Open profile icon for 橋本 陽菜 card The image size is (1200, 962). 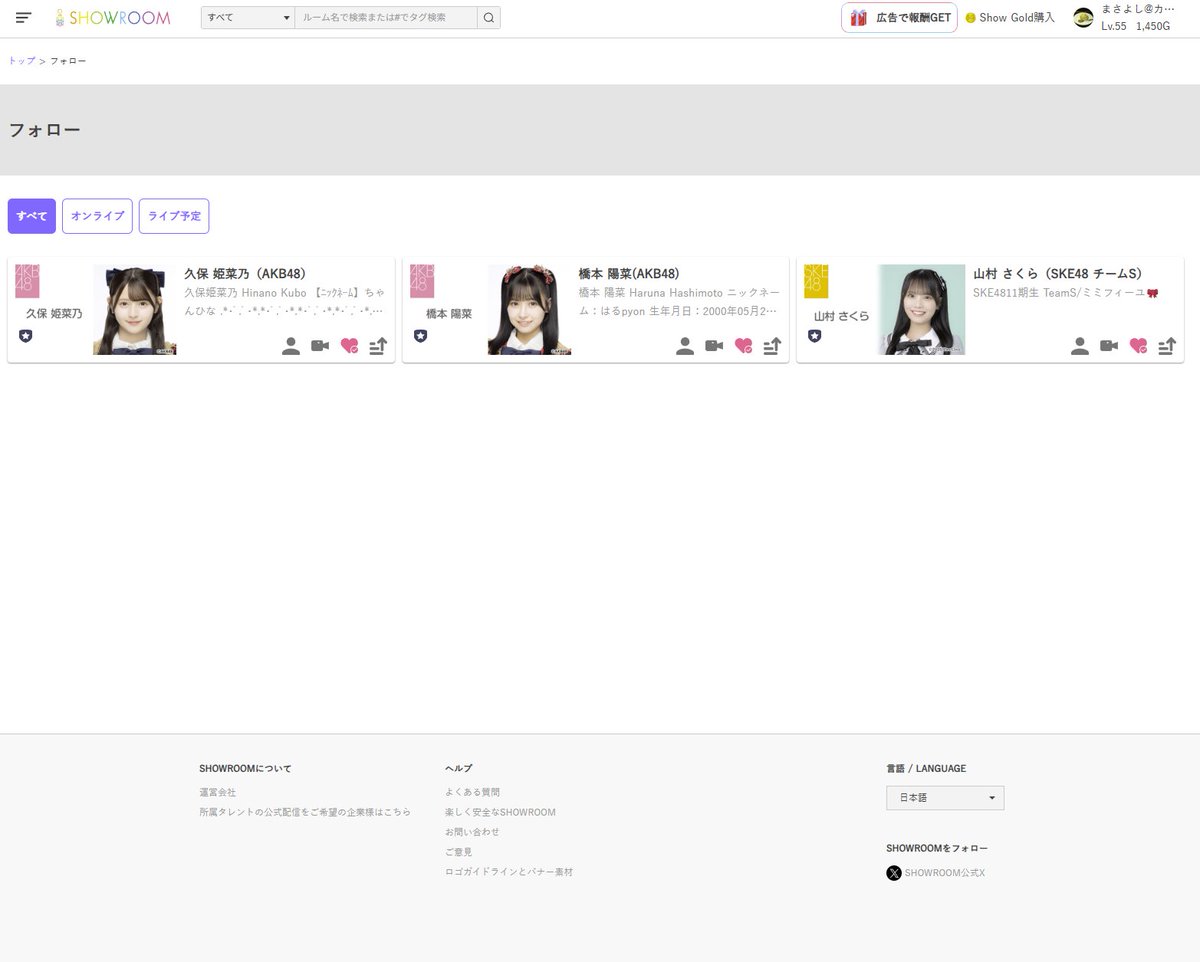coord(685,346)
